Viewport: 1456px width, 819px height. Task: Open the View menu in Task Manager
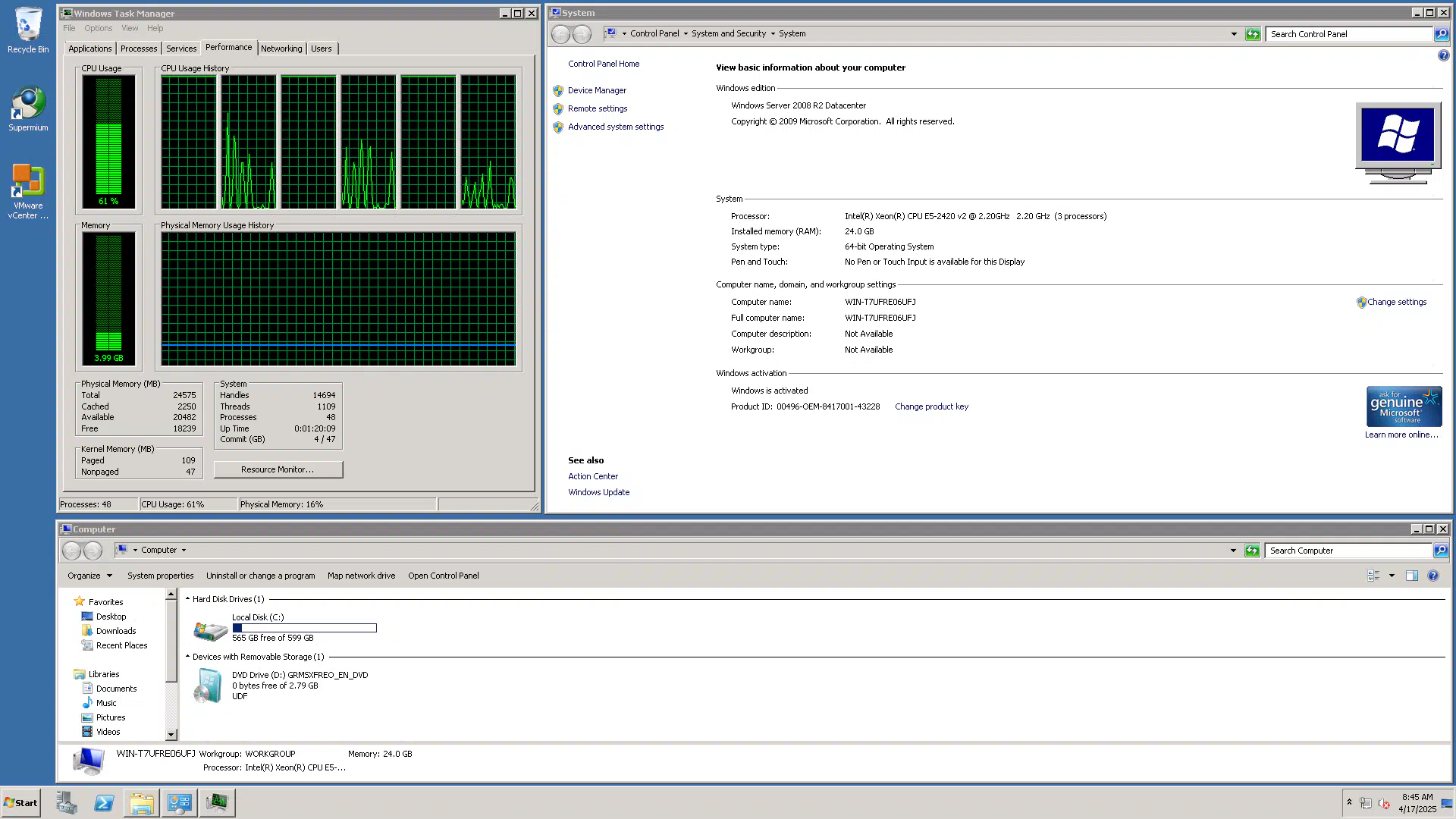(x=130, y=28)
